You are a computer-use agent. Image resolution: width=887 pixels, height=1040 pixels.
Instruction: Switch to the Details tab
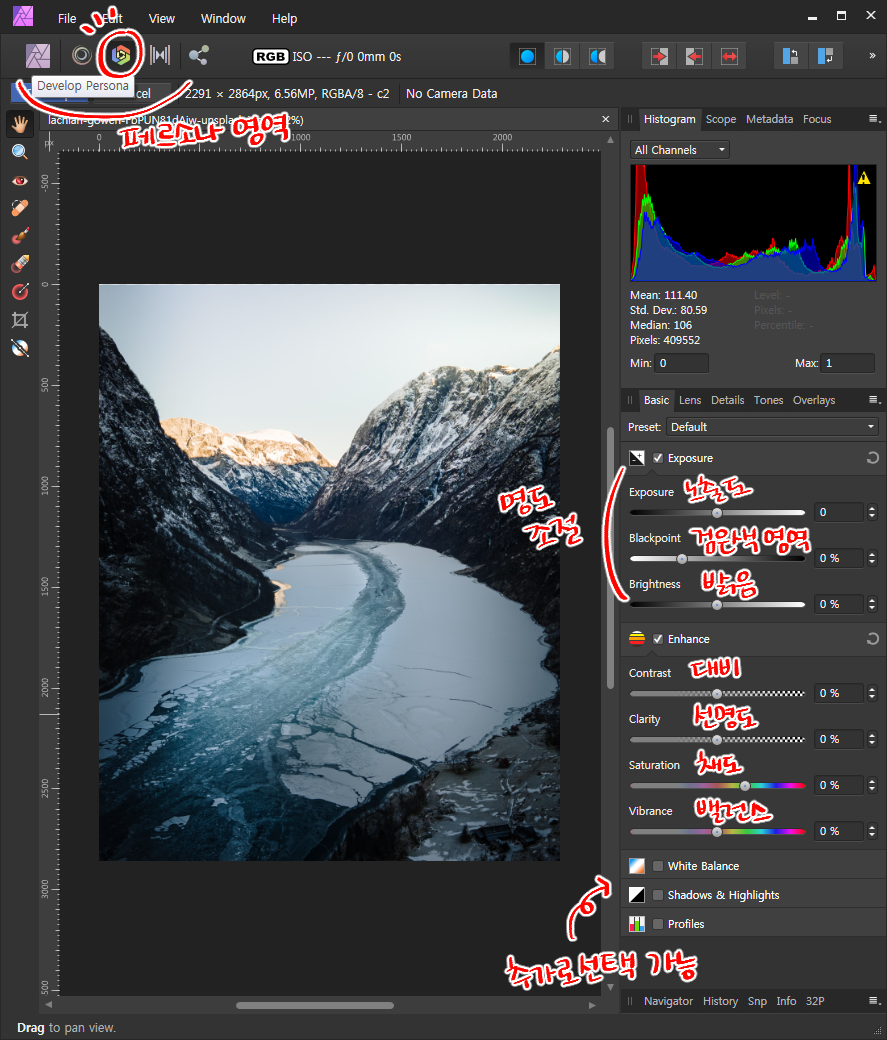(x=727, y=400)
